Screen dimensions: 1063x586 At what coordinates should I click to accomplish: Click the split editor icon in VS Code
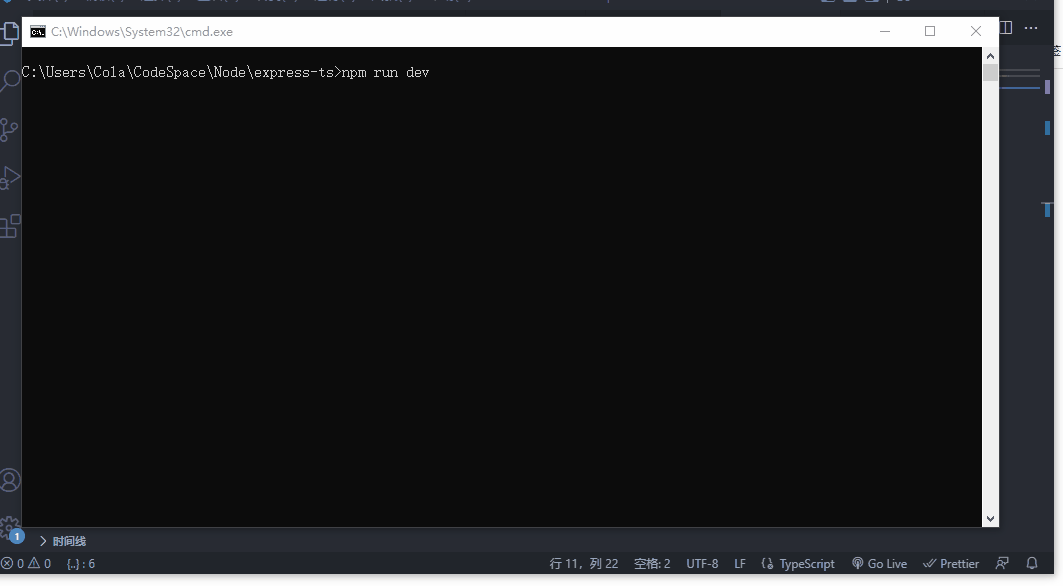pos(1006,28)
